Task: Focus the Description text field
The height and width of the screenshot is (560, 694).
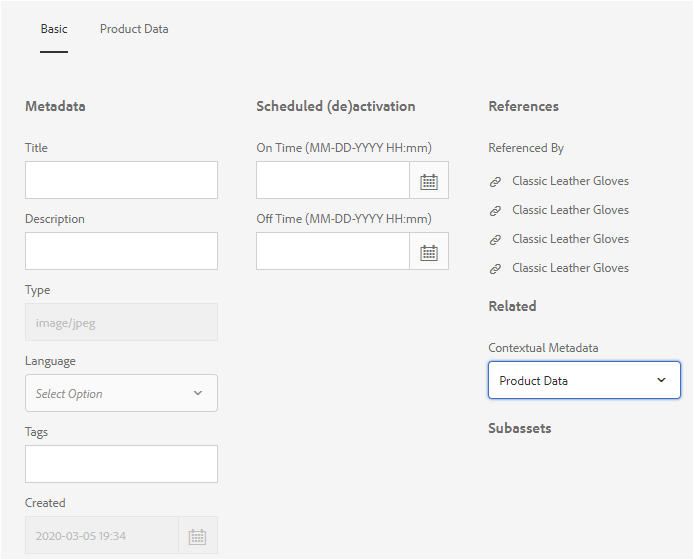Action: [x=121, y=251]
